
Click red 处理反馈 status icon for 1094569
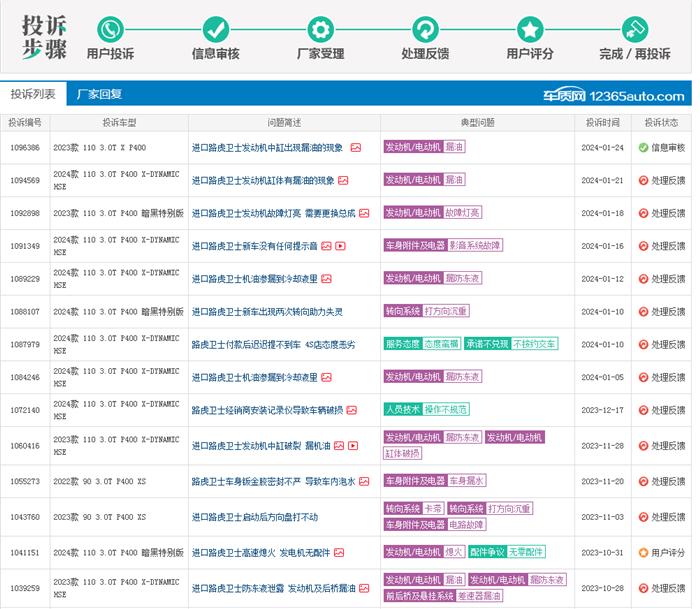[x=643, y=180]
